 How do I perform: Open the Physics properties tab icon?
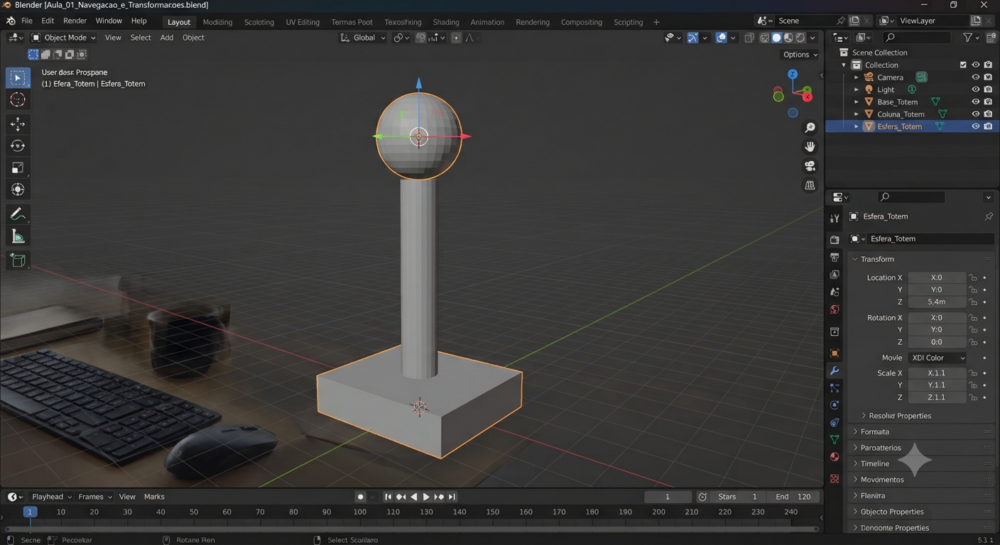pyautogui.click(x=835, y=405)
